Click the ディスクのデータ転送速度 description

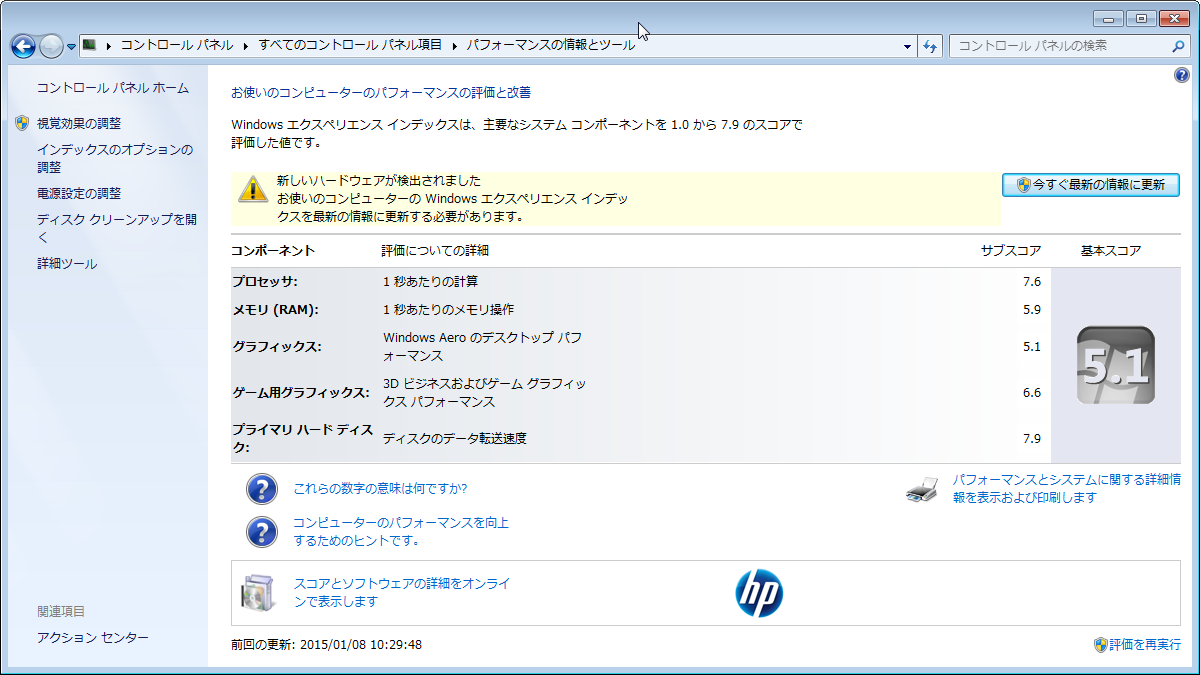[x=455, y=438]
